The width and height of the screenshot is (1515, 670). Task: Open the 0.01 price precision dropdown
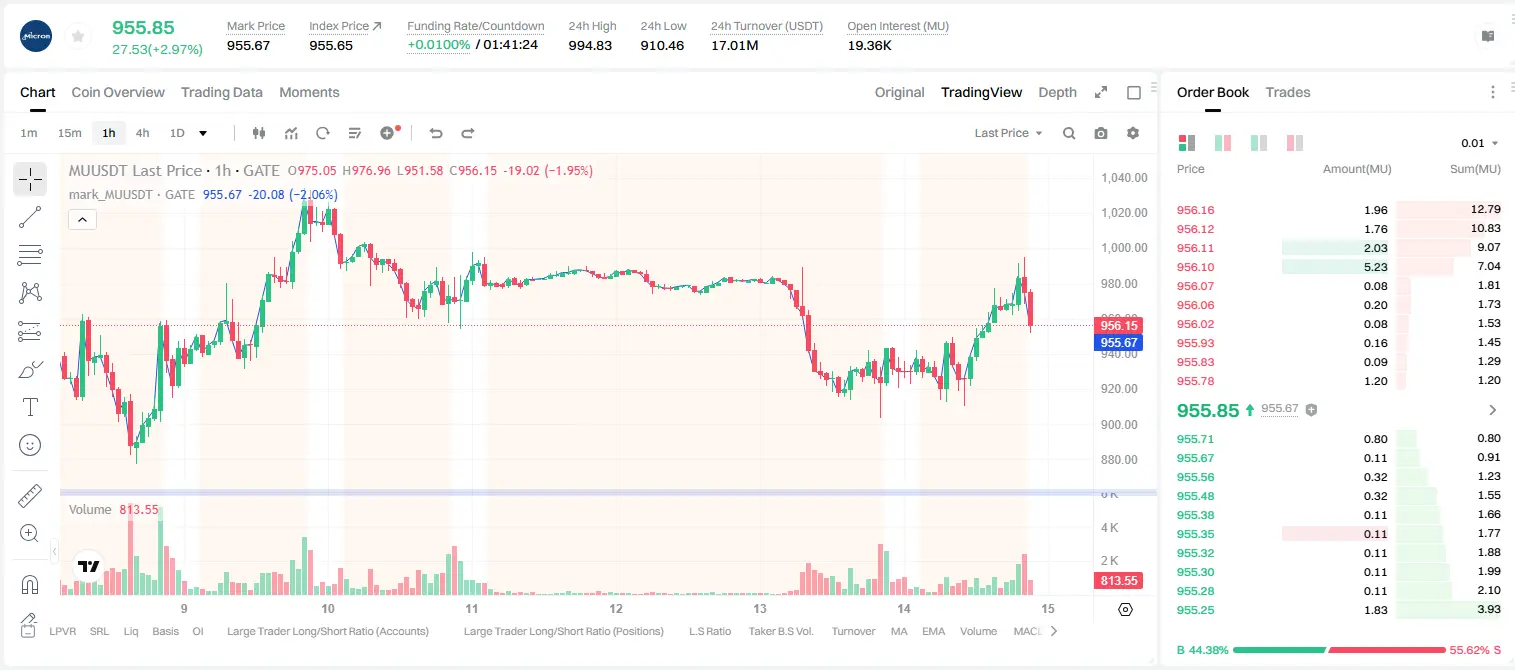click(1480, 143)
